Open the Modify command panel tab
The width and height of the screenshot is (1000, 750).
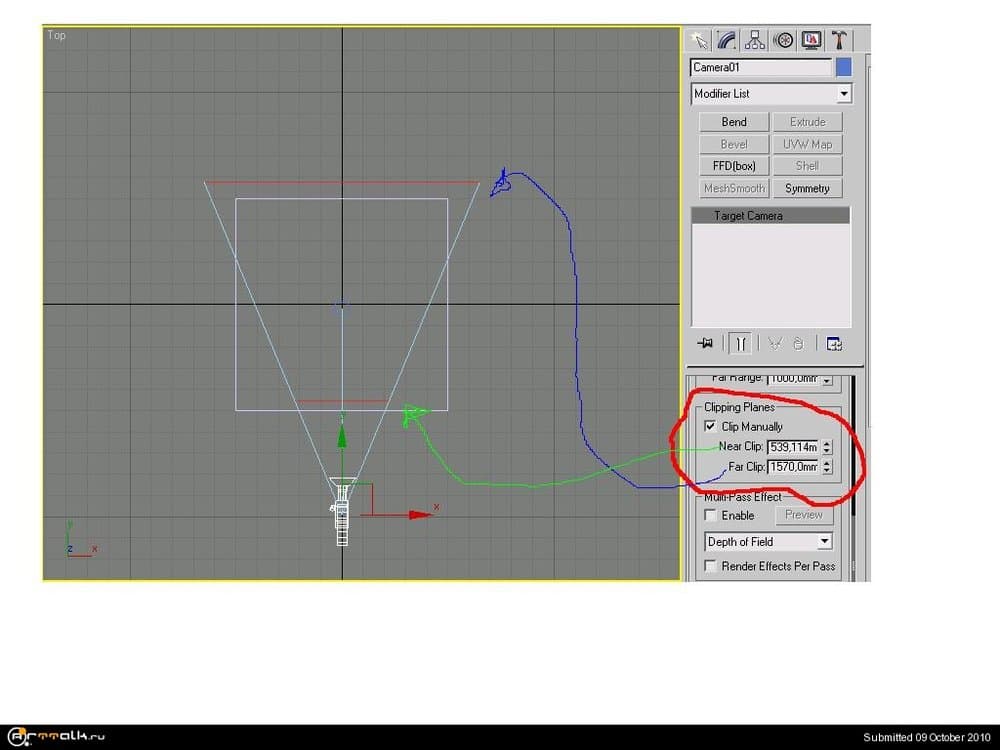click(x=727, y=40)
